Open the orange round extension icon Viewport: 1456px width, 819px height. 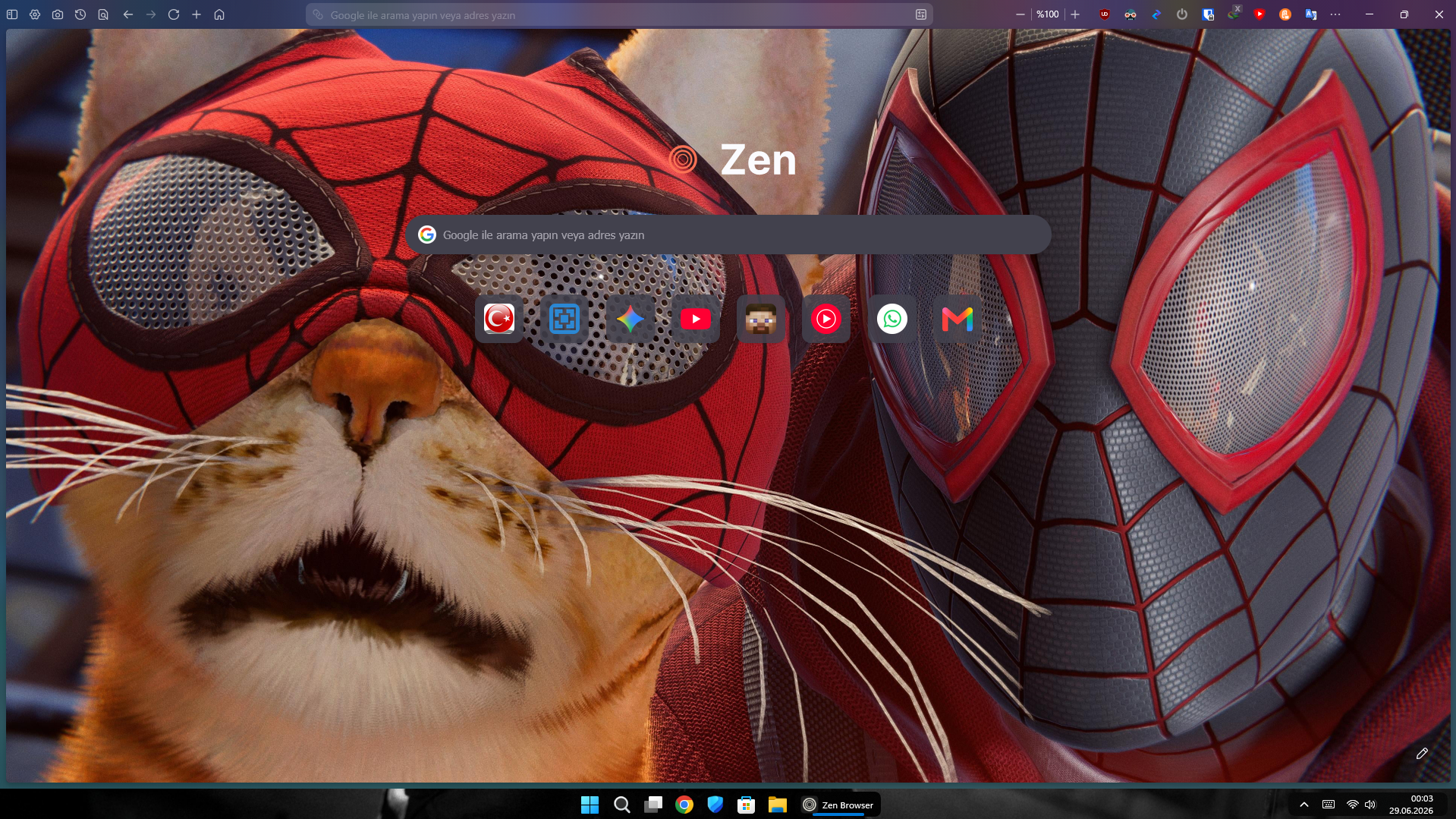coord(1285,14)
